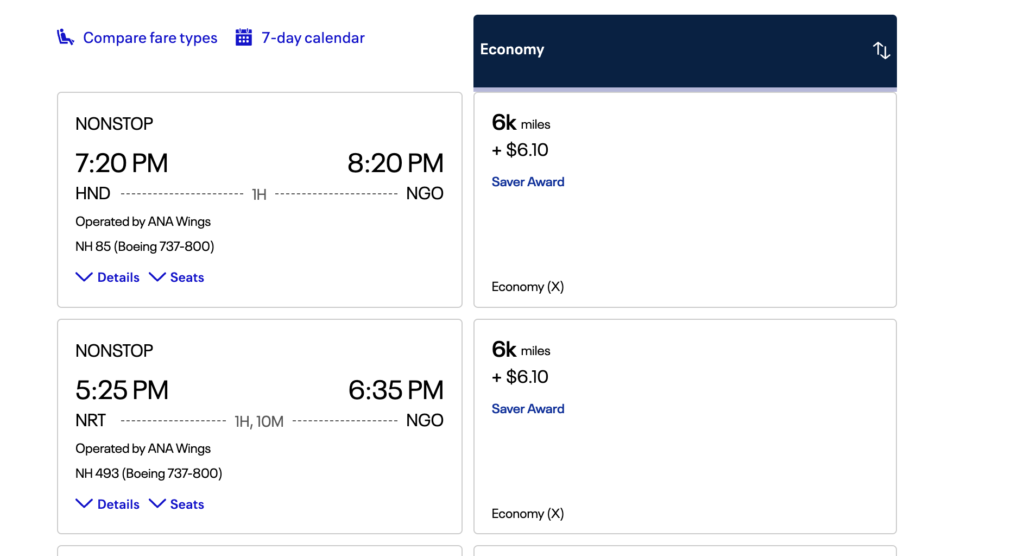Choose the 6k miles fare for NRT flight
The width and height of the screenshot is (1024, 556).
click(x=685, y=427)
